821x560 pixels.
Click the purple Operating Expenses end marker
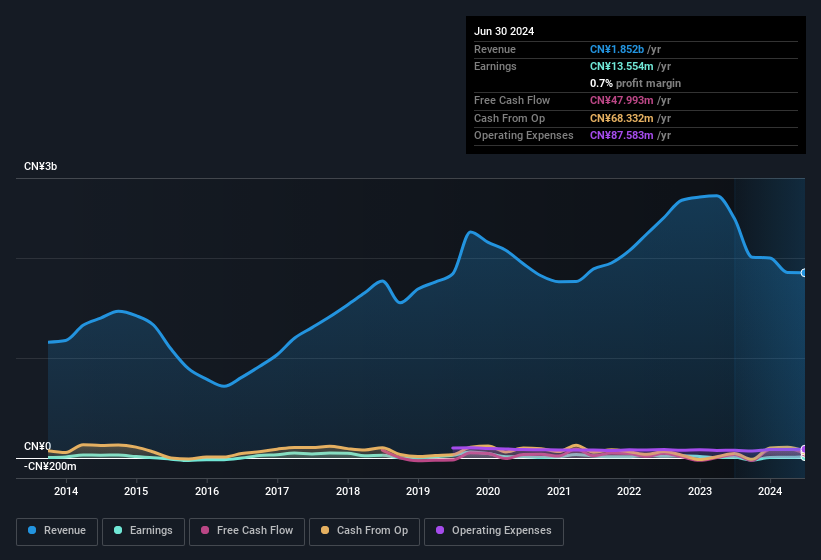click(x=804, y=449)
